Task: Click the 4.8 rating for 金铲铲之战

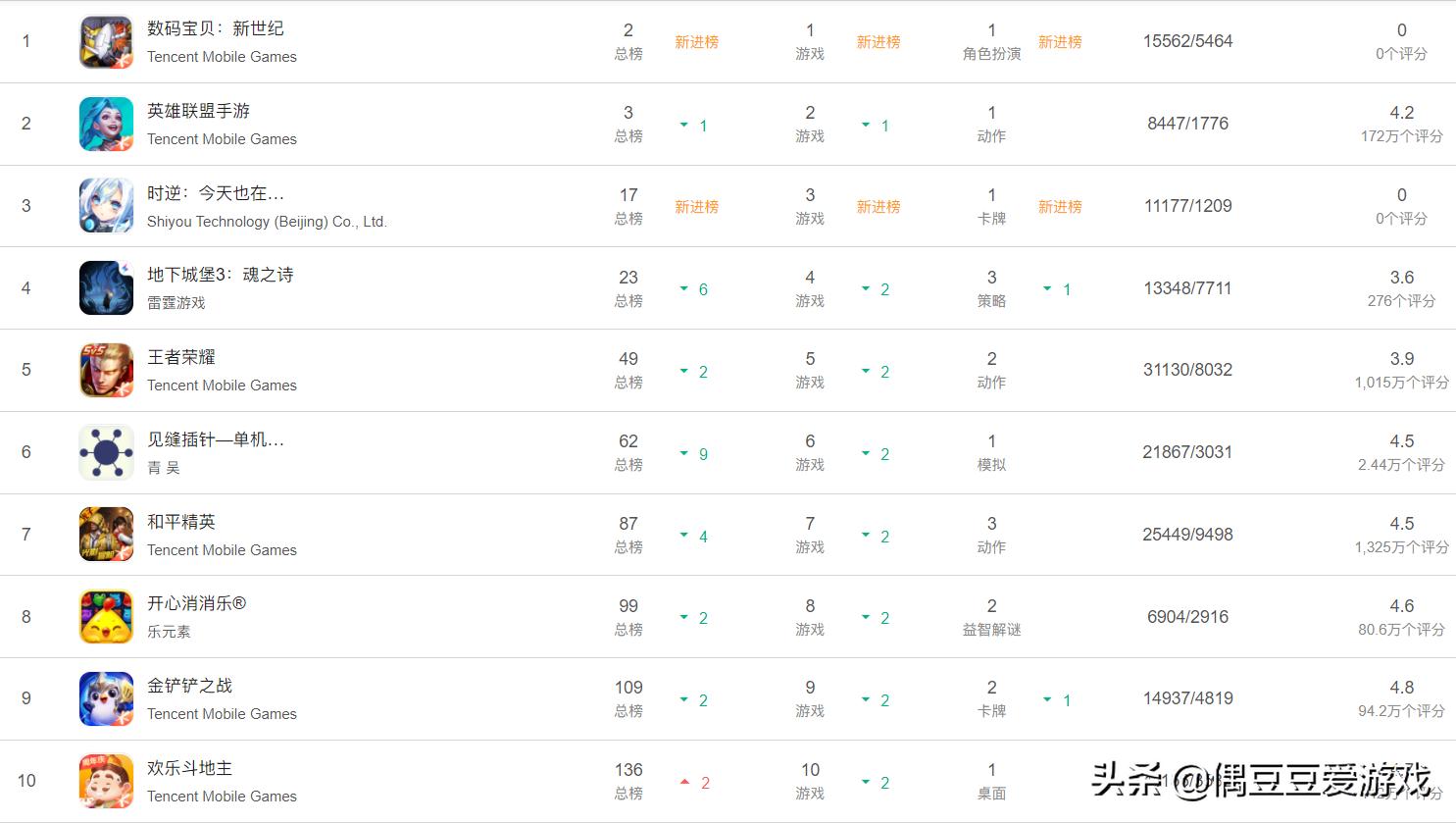Action: [1401, 688]
